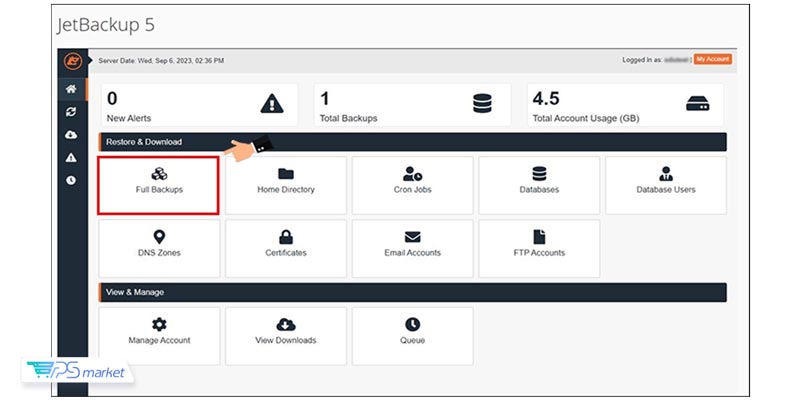Open the Home Directory folder tile
The image size is (800, 400).
(286, 185)
